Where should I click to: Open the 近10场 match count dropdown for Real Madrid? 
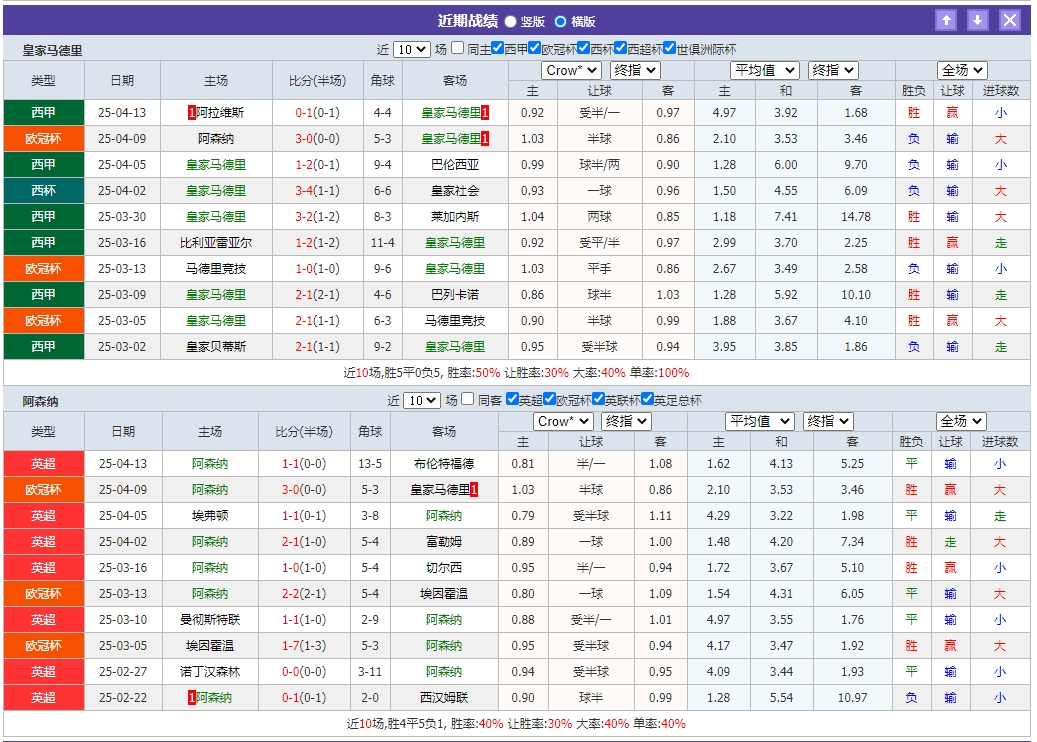pyautogui.click(x=413, y=49)
